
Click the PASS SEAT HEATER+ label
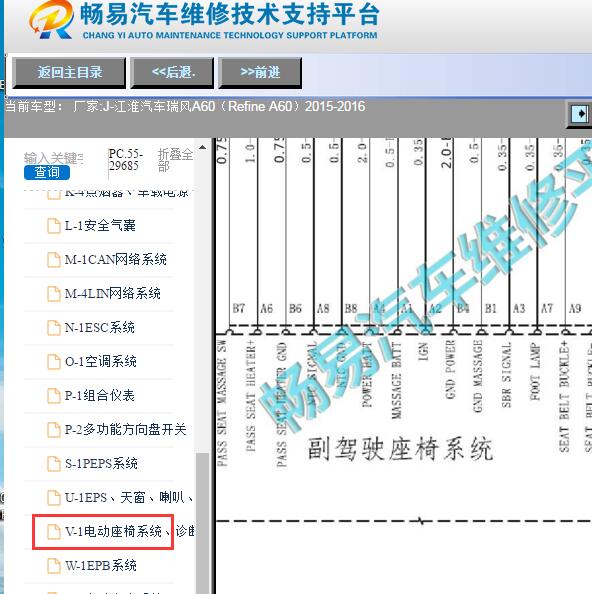point(250,395)
